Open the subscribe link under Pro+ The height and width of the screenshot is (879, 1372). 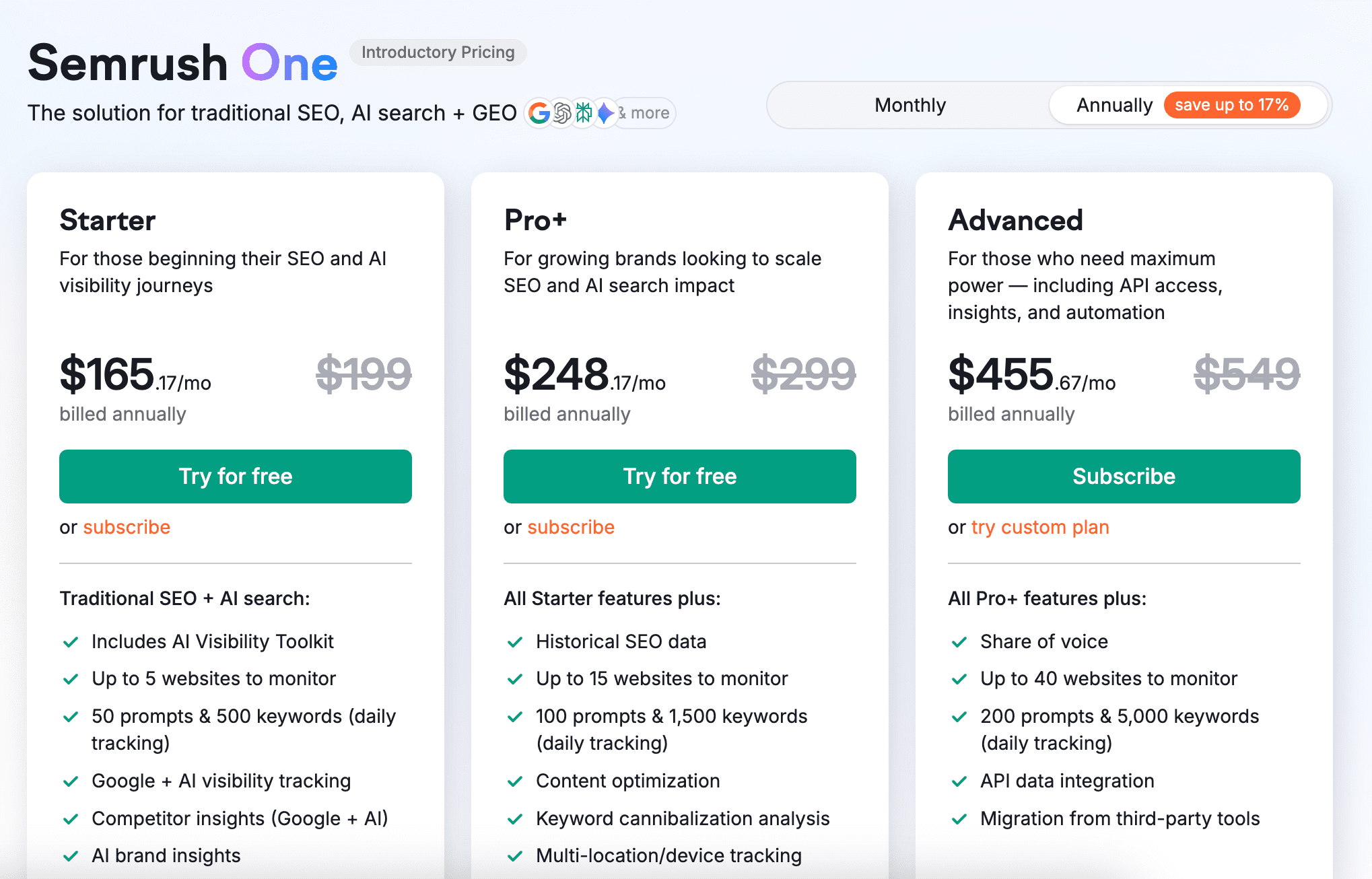pyautogui.click(x=571, y=527)
